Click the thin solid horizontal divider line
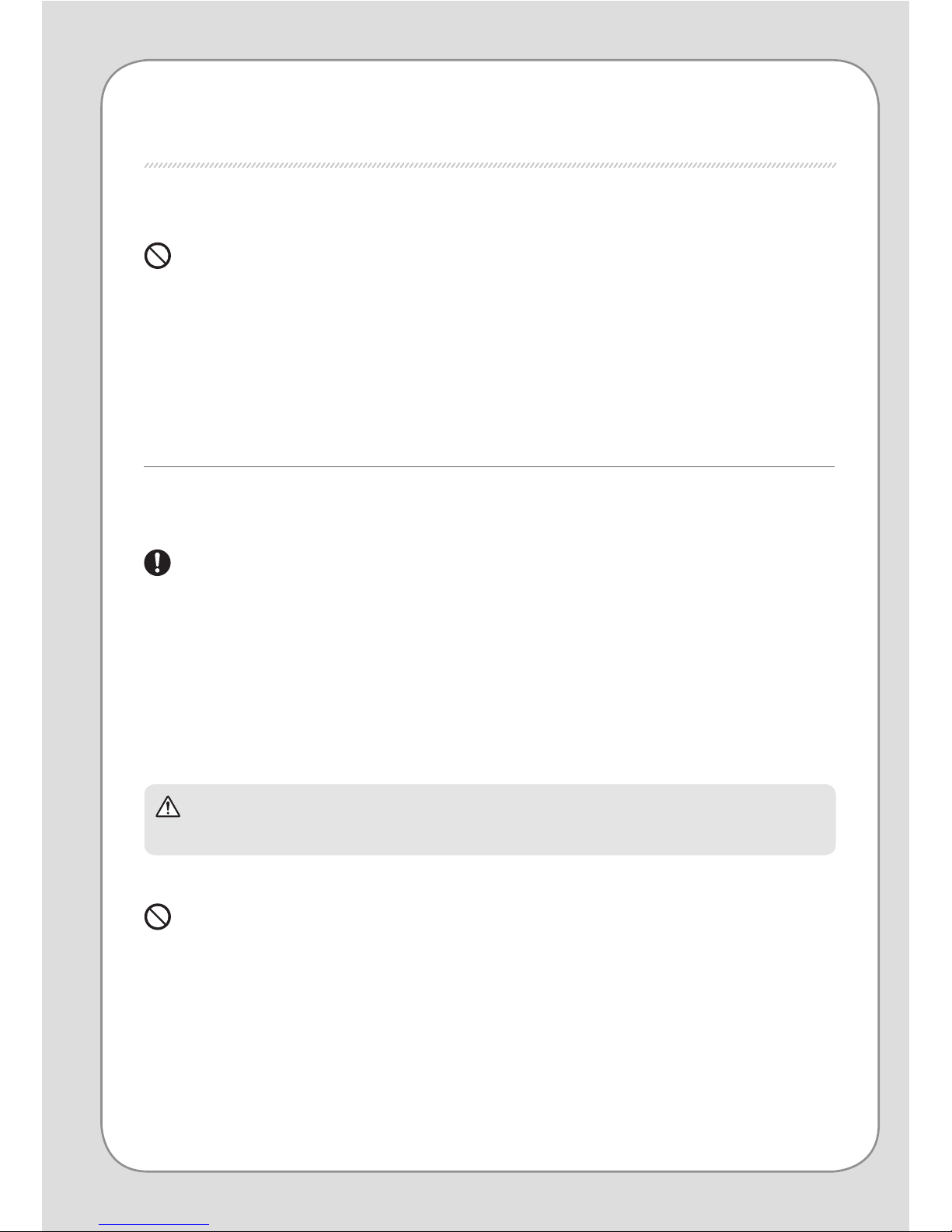Viewport: 952px width, 1232px height. tap(490, 467)
